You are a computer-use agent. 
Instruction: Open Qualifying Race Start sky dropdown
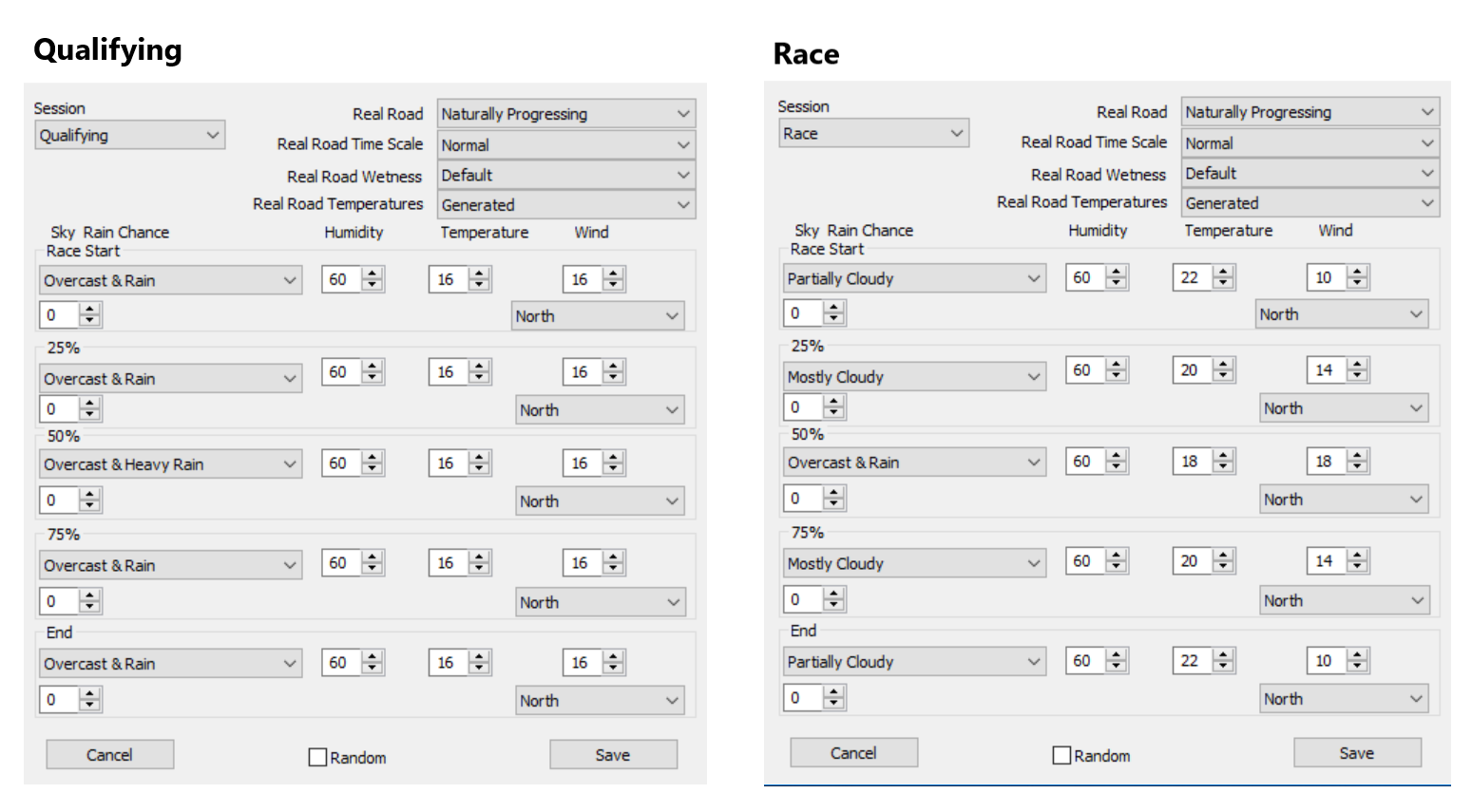click(171, 280)
